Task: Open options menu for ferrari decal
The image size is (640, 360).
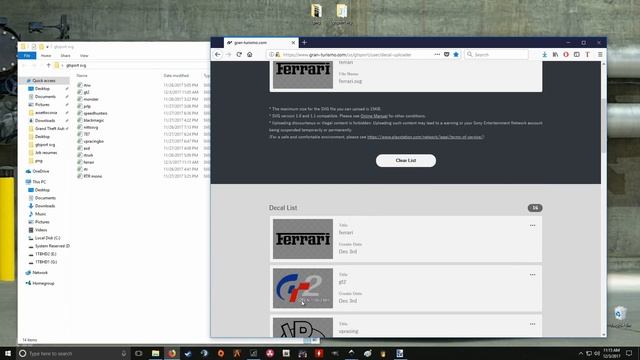Action: pos(532,225)
